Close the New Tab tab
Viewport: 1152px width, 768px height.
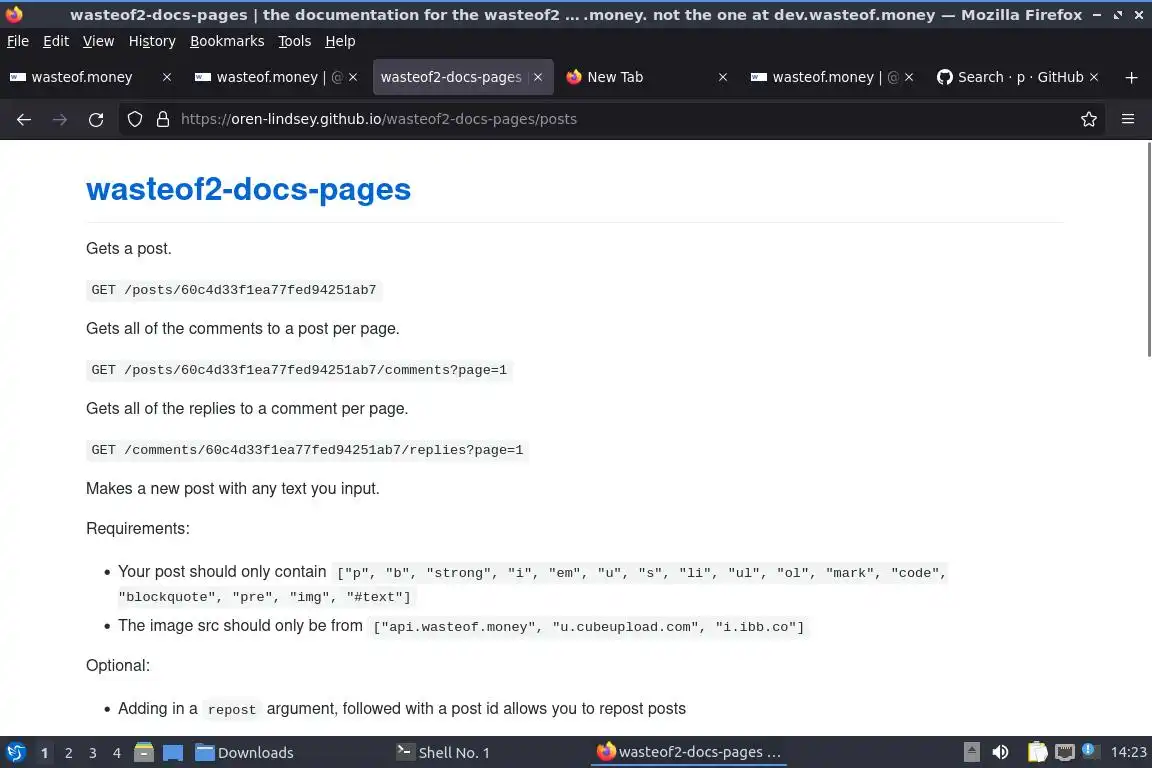tap(723, 77)
